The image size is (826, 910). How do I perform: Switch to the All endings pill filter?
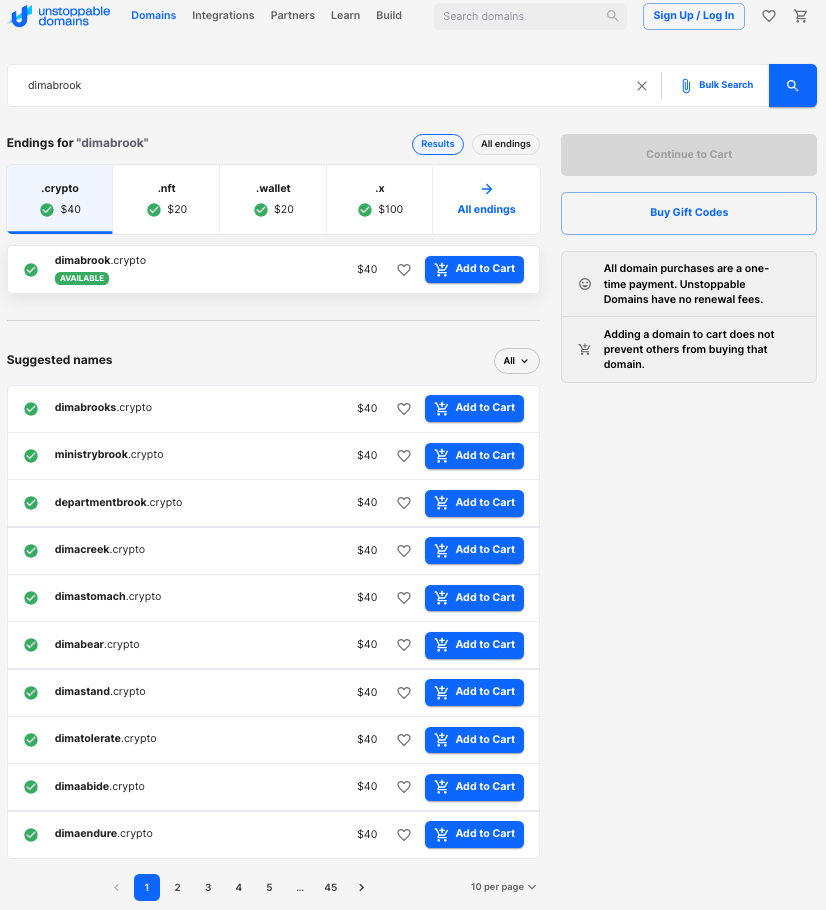point(506,144)
